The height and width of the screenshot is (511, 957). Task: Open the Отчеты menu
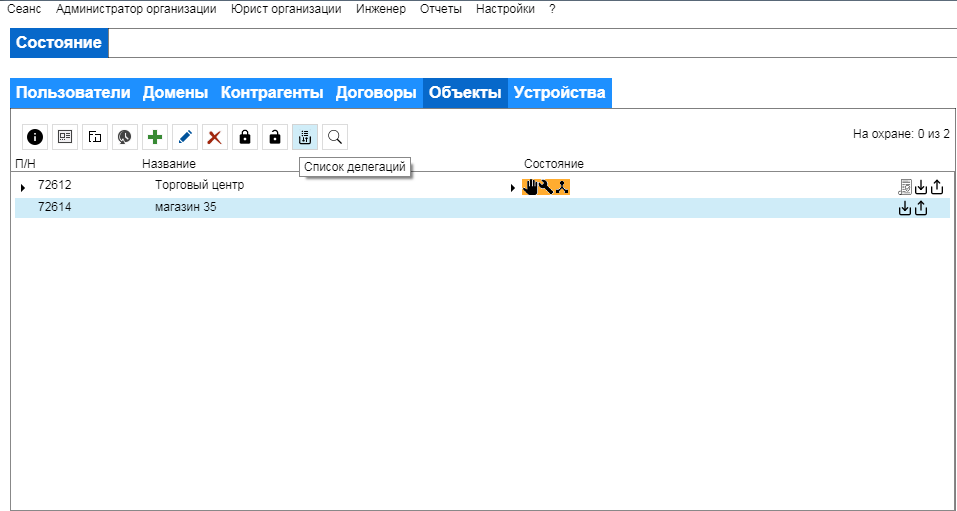click(x=441, y=9)
